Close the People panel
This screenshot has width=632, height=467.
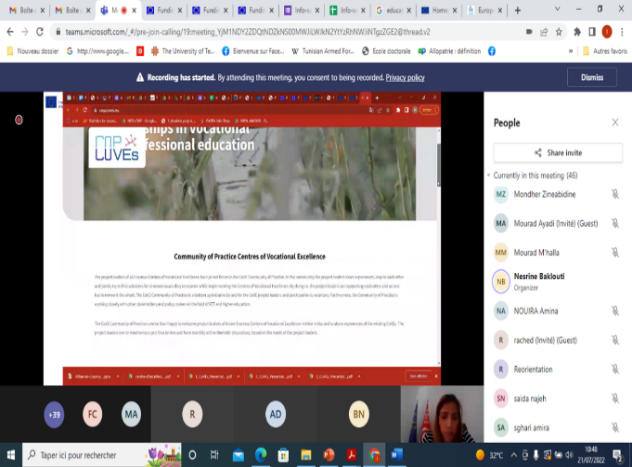pos(615,122)
